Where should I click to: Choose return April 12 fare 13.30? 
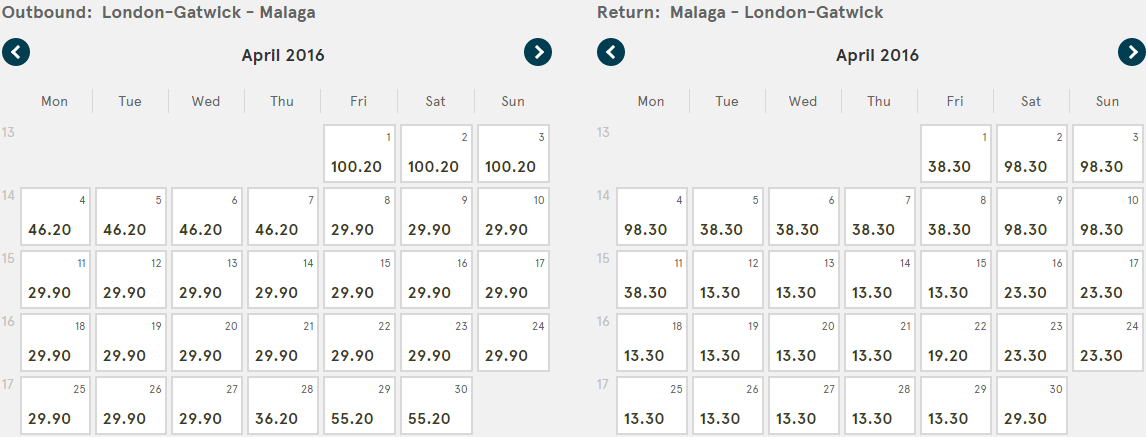(728, 280)
